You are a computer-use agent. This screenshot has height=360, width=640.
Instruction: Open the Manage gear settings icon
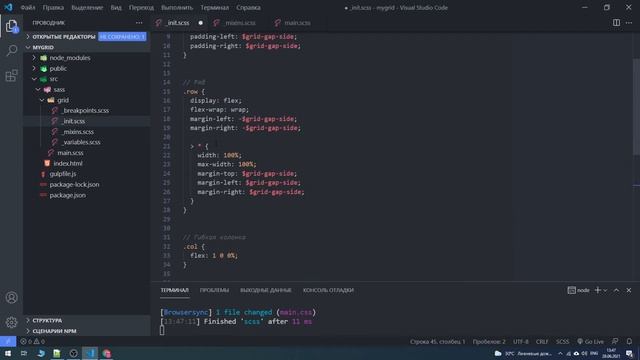(11, 322)
